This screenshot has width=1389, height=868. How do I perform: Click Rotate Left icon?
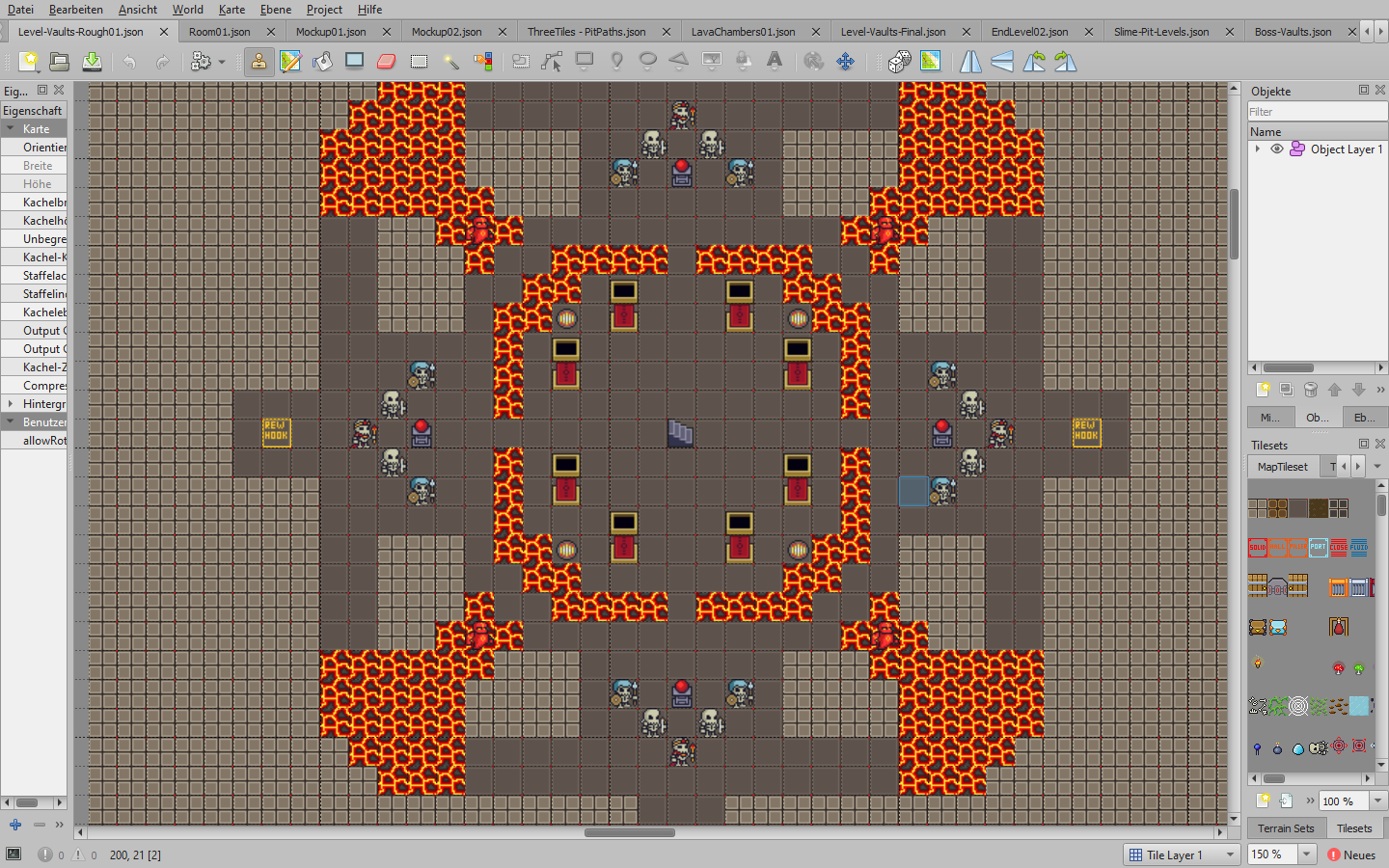(1034, 62)
